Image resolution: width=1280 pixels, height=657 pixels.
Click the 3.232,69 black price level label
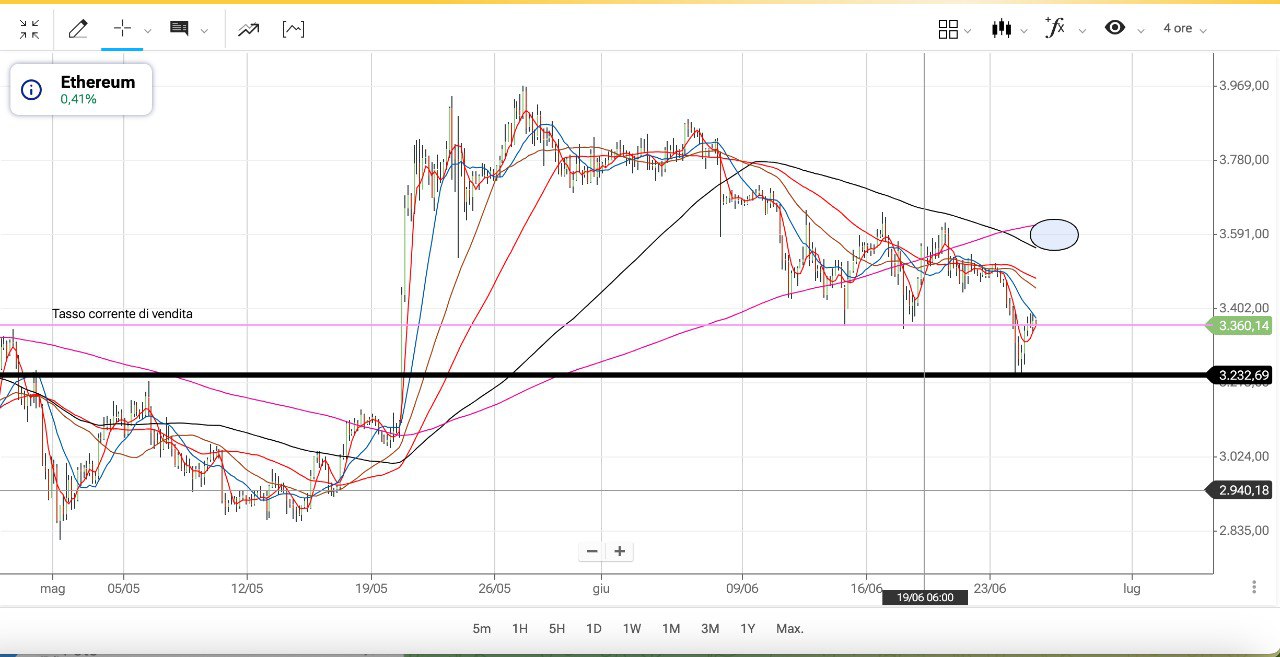pyautogui.click(x=1243, y=376)
